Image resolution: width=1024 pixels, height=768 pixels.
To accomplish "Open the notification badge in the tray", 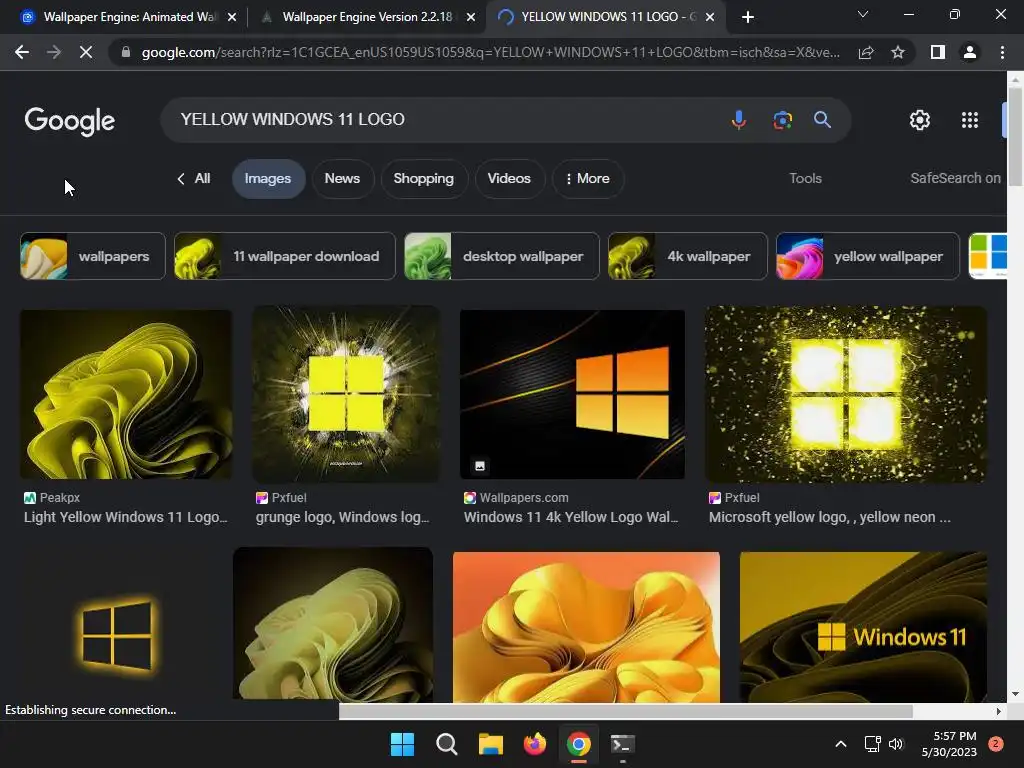I will (996, 743).
